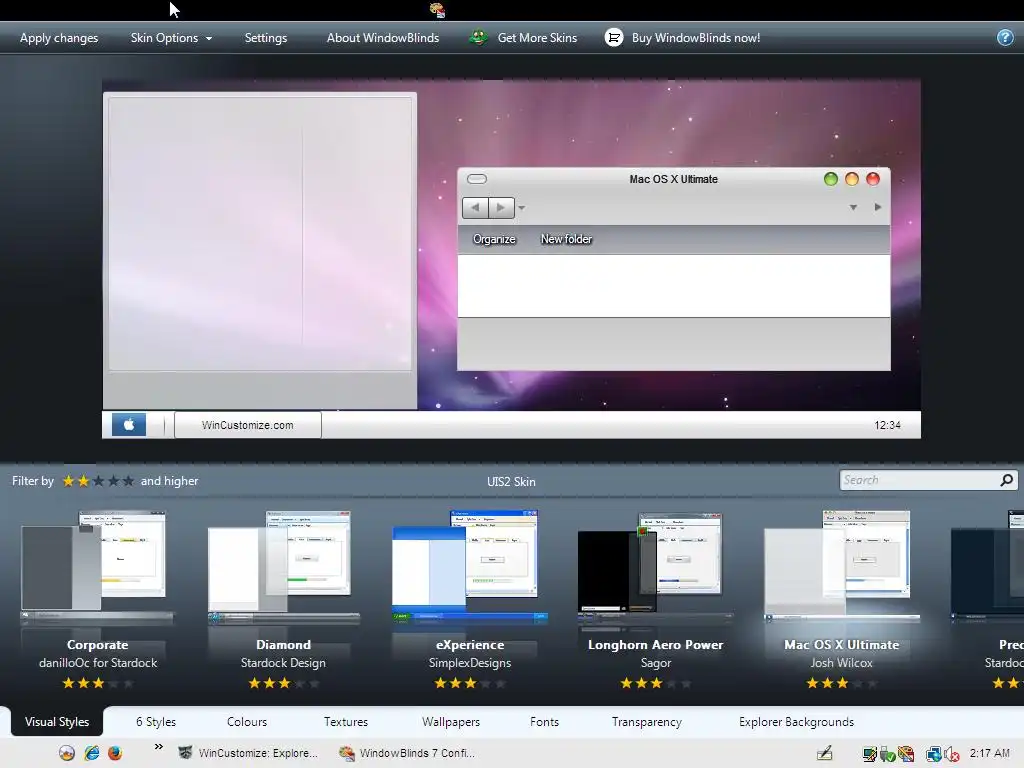Click the muted volume tray icon

(952, 754)
